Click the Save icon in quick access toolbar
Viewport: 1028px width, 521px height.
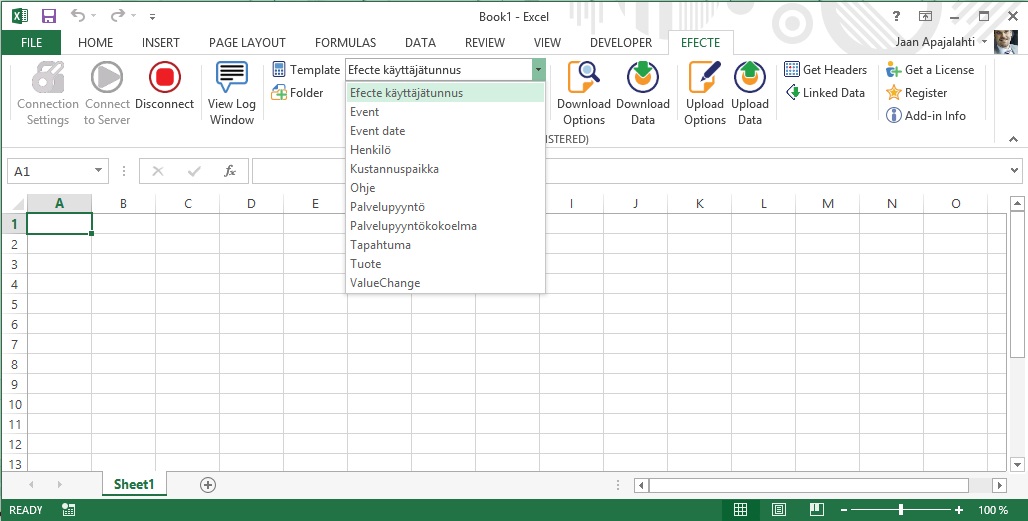[x=49, y=16]
